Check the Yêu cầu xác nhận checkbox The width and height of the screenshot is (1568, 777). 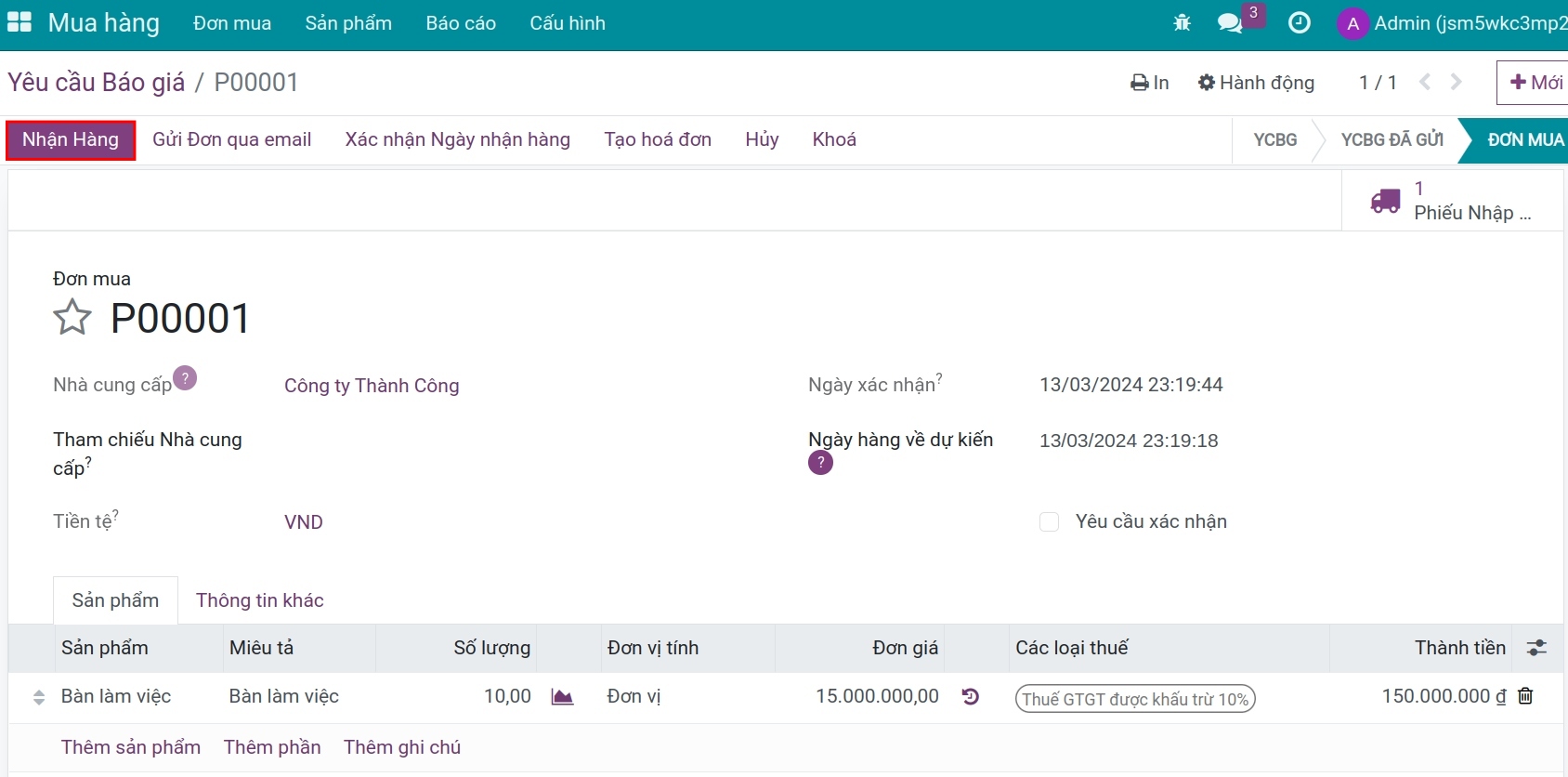(x=1050, y=522)
